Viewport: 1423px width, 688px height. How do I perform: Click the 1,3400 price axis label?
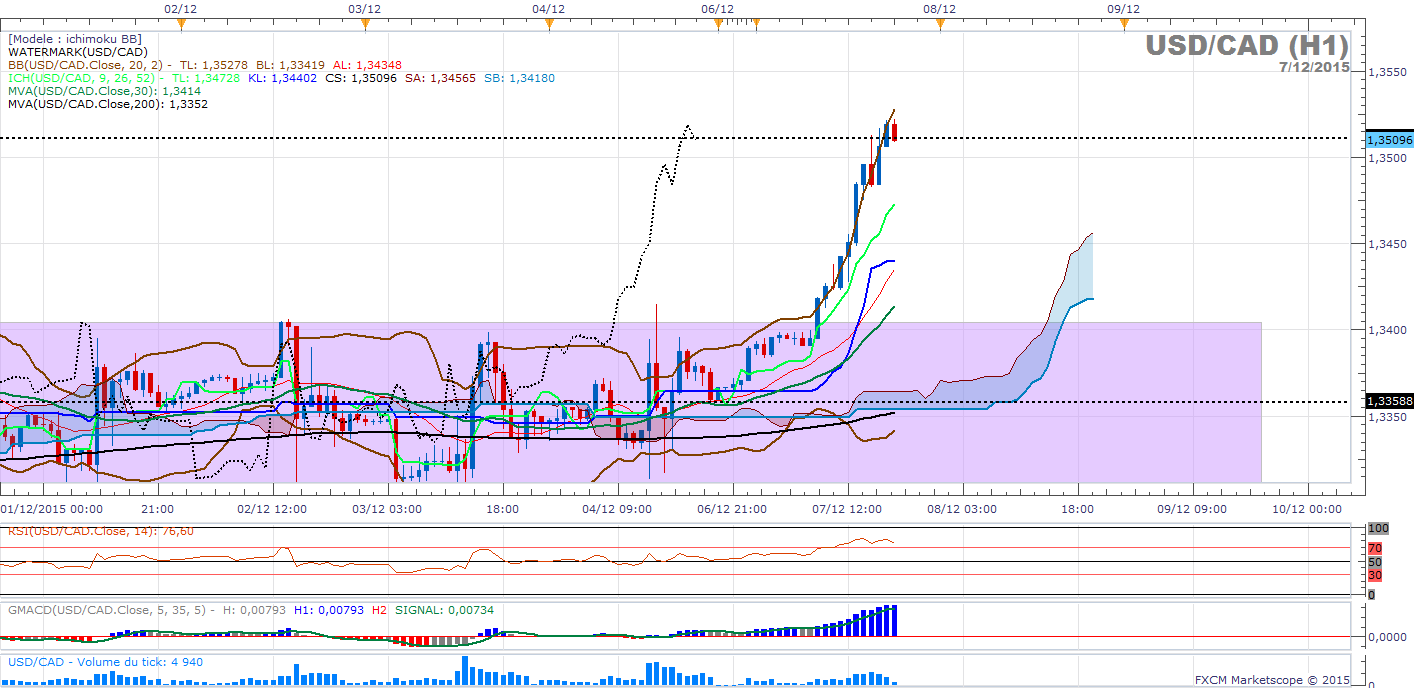pos(1386,330)
